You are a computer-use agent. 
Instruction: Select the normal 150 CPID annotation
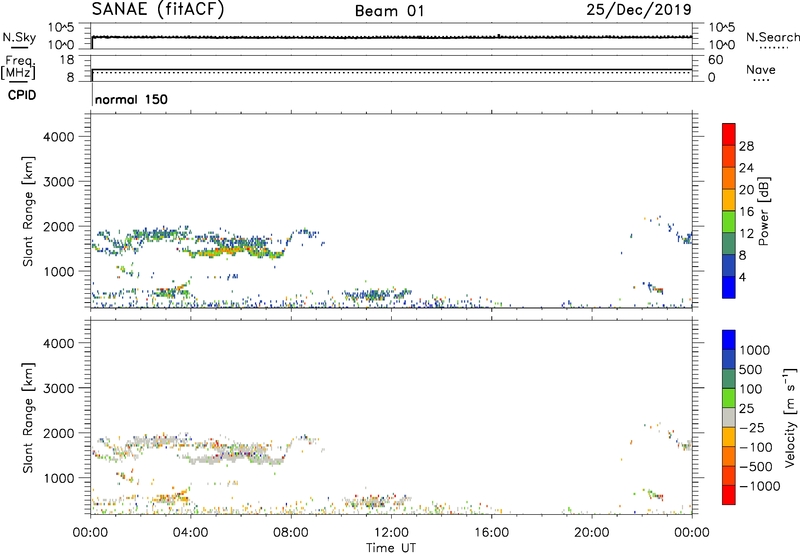pos(131,99)
